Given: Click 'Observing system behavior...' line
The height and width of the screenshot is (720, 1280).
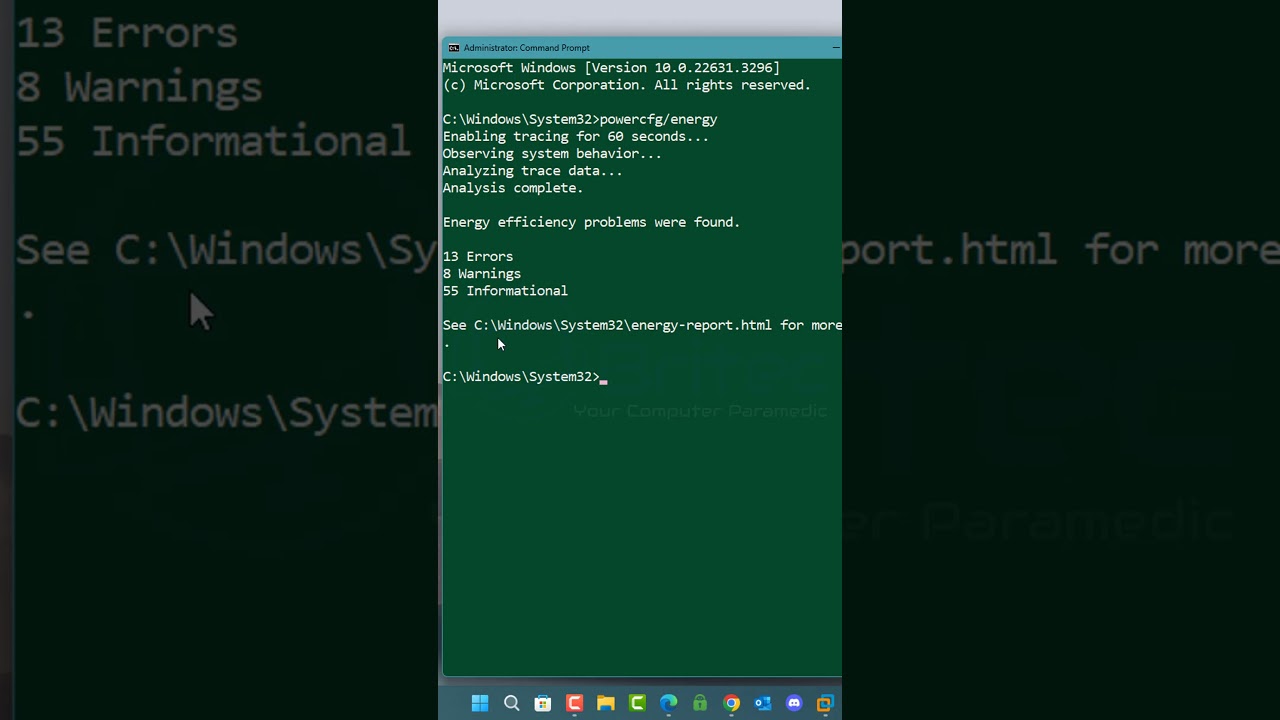Looking at the screenshot, I should (552, 153).
